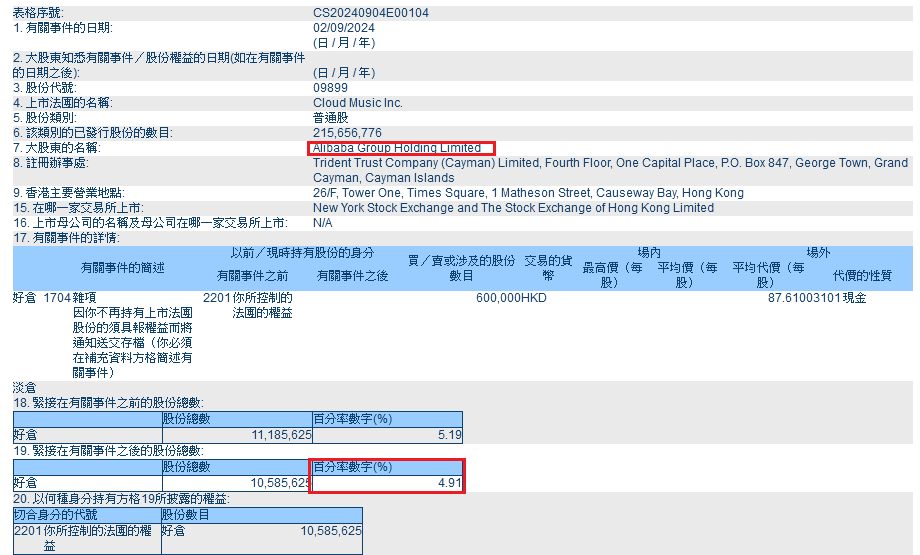Select the relevant event date 02/09/2024
This screenshot has width=920, height=555.
point(345,28)
